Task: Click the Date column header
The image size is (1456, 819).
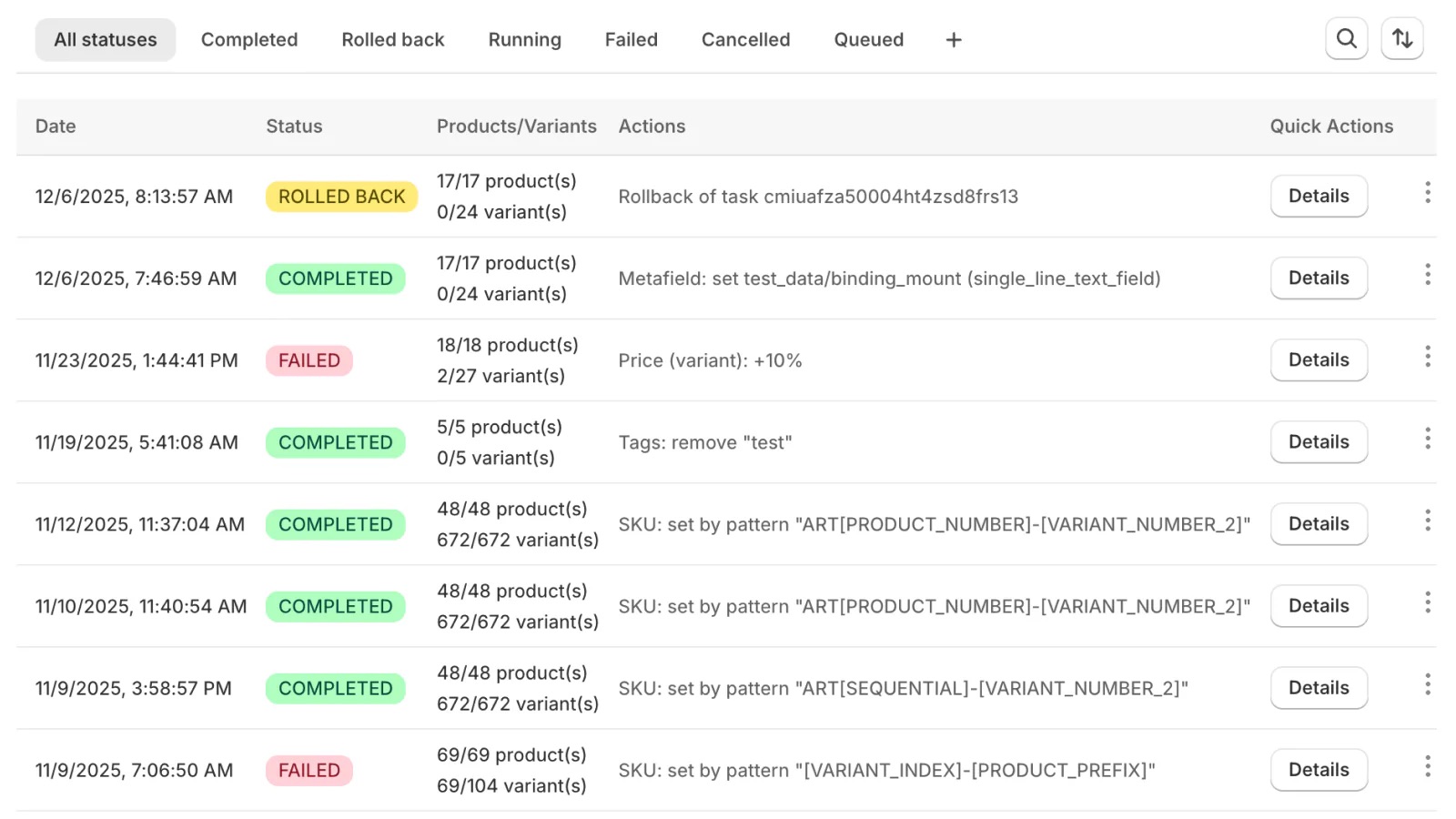Action: point(56,126)
